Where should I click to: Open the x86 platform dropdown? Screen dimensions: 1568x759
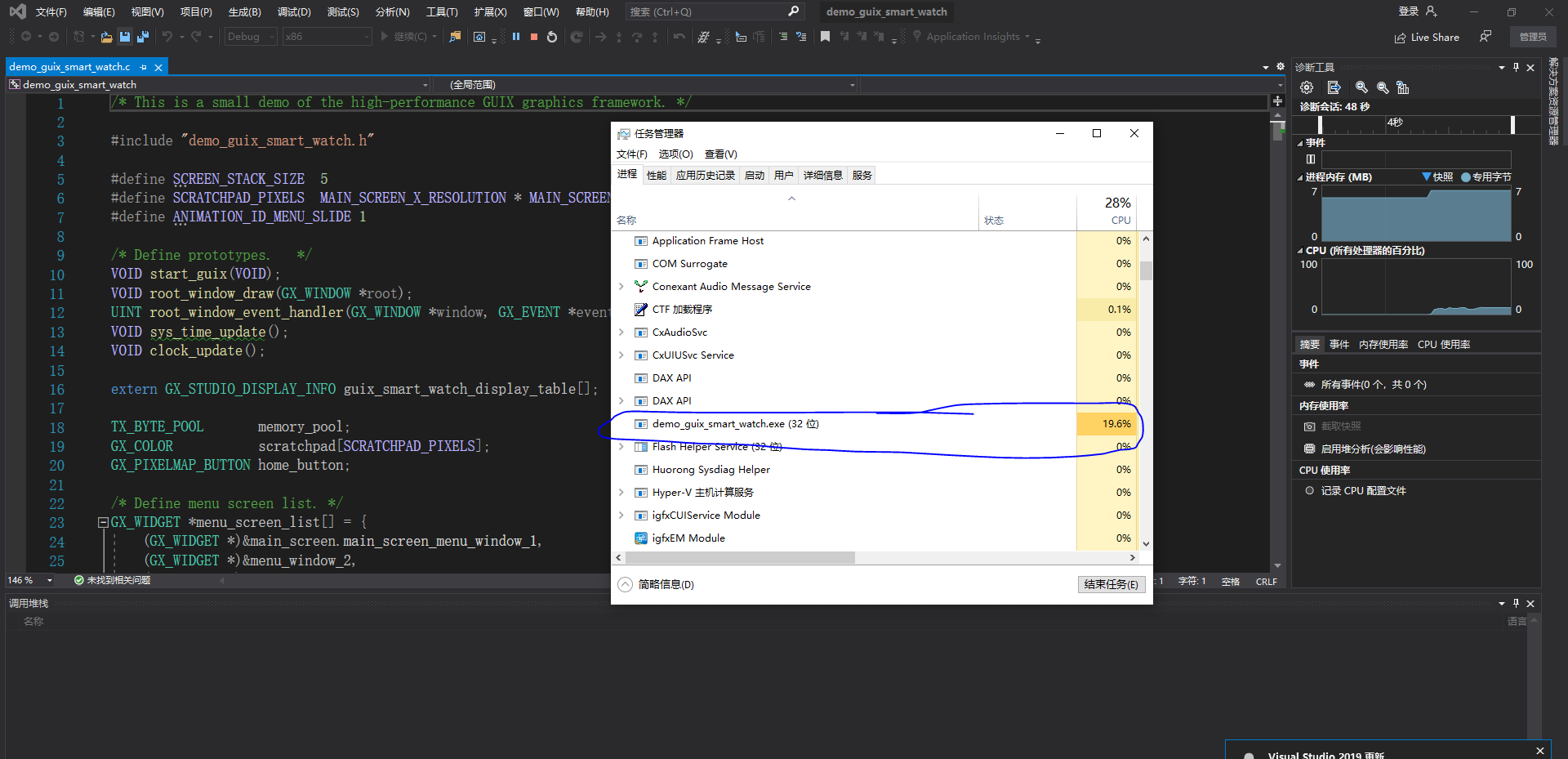327,37
